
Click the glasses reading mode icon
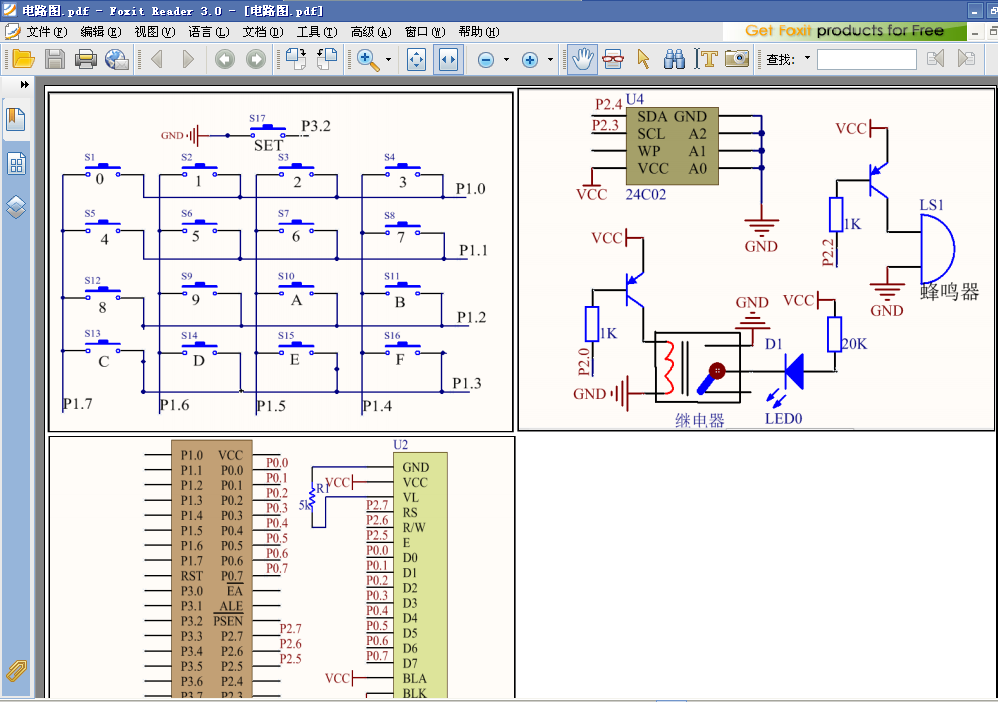pos(613,59)
